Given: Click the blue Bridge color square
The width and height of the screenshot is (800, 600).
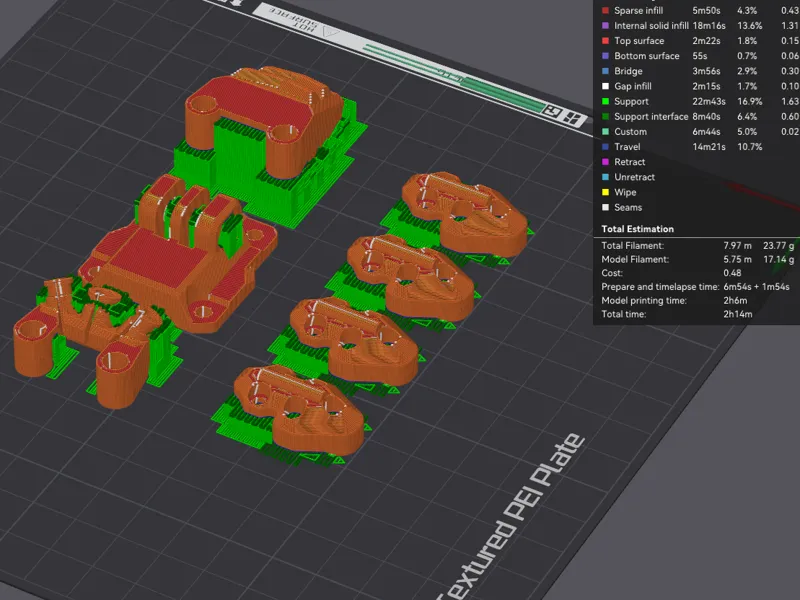Looking at the screenshot, I should click(606, 71).
